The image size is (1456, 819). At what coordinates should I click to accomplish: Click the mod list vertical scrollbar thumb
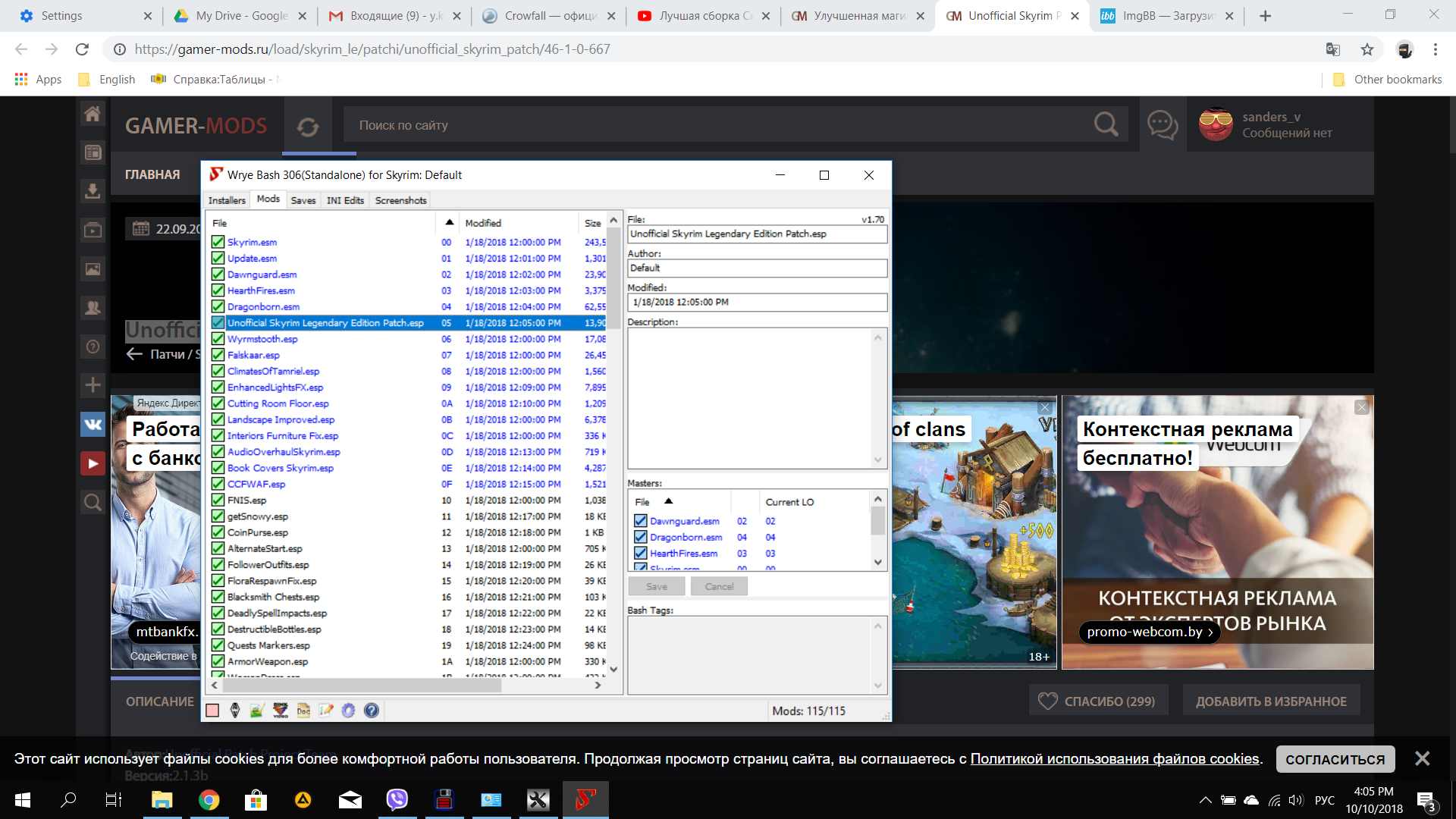point(613,278)
